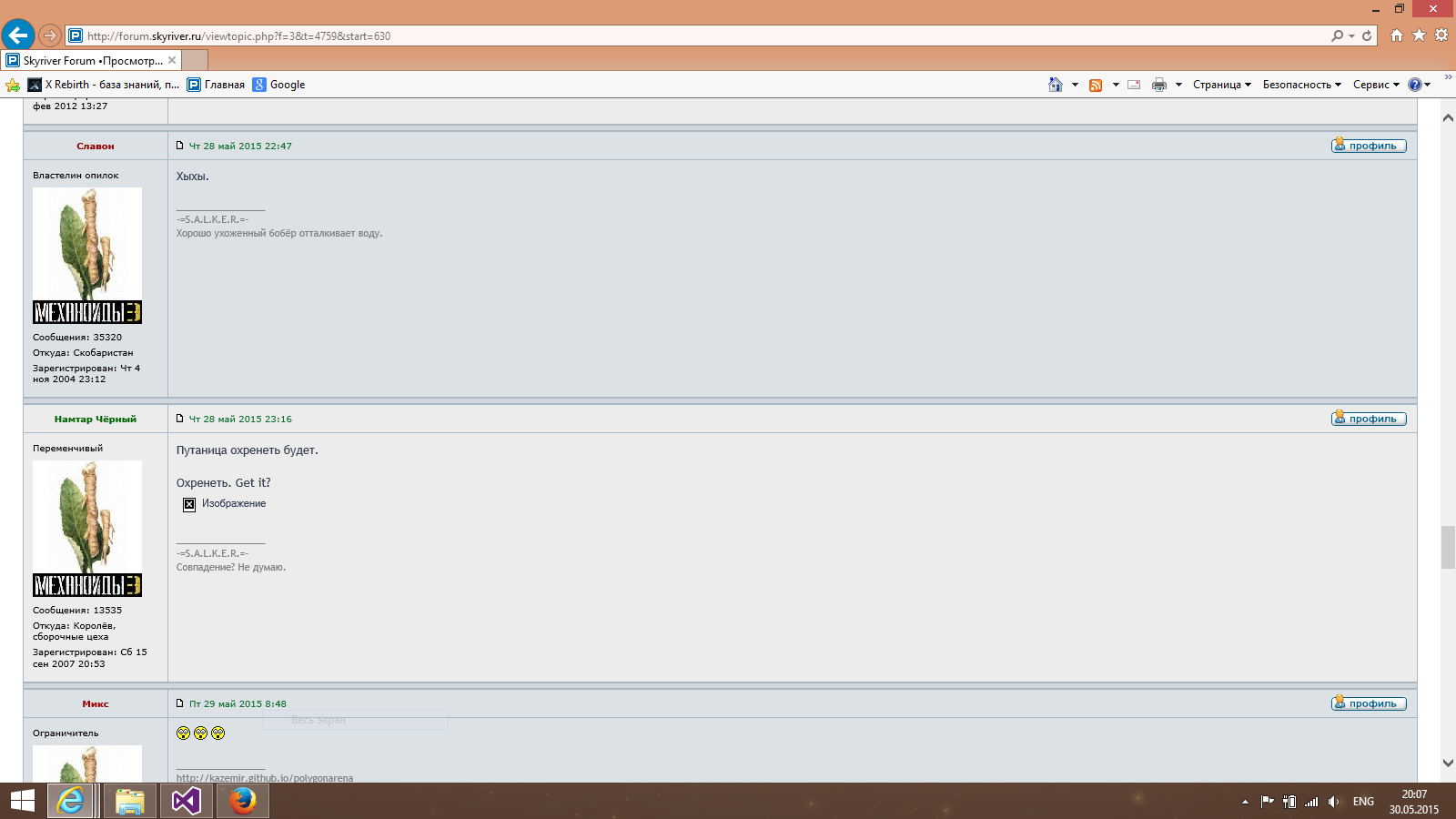Click username Намтар Чёрный

[96, 419]
